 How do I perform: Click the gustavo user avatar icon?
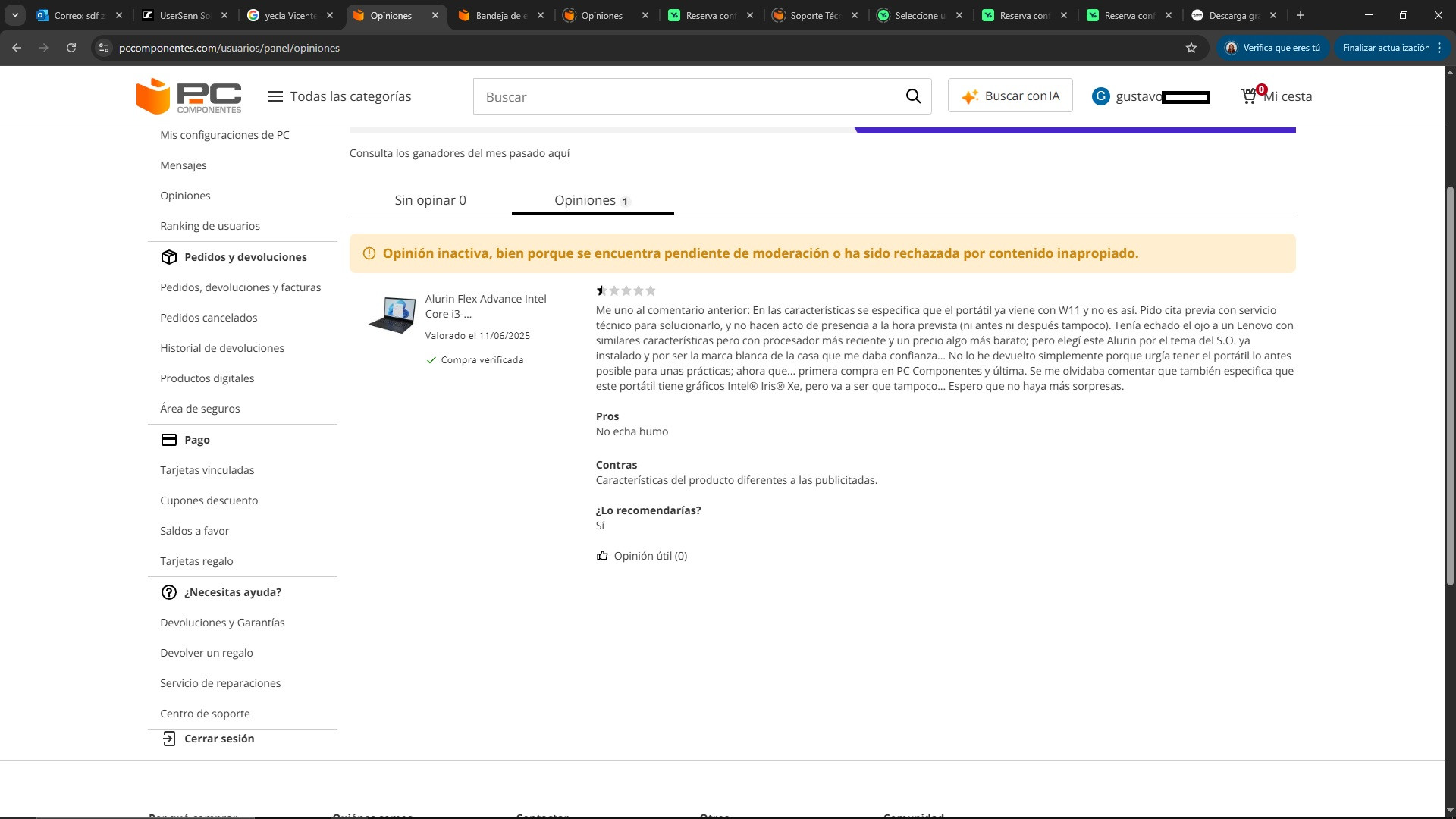point(1100,96)
